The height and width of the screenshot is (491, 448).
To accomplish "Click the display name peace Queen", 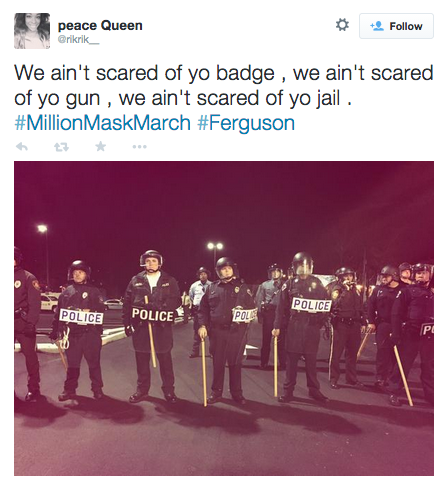I will (x=100, y=25).
